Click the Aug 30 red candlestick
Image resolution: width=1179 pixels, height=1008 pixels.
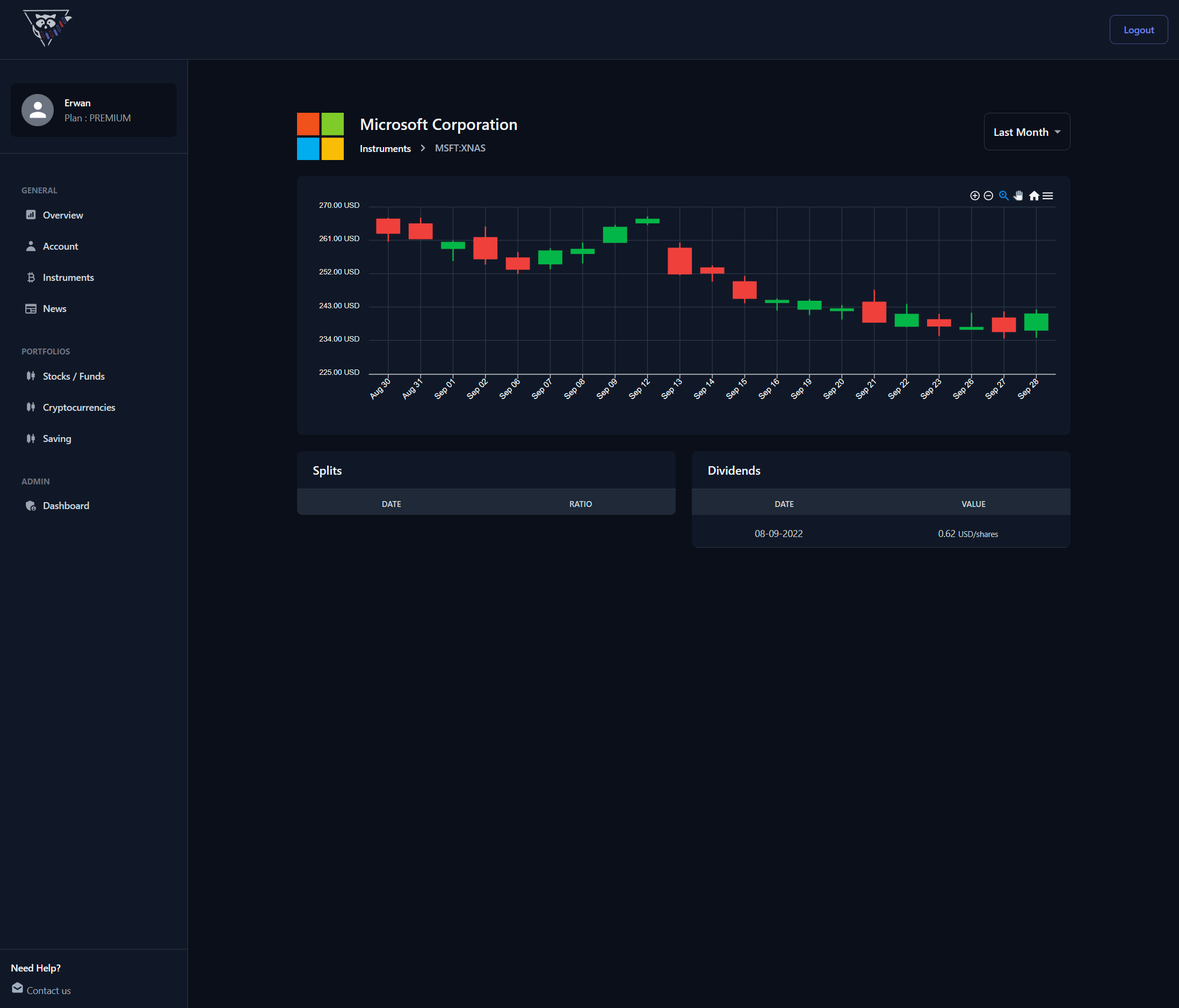coord(387,226)
